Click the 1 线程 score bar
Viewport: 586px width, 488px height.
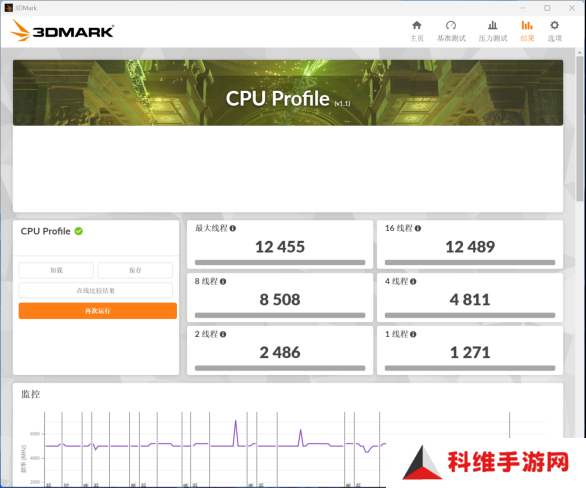(470, 368)
